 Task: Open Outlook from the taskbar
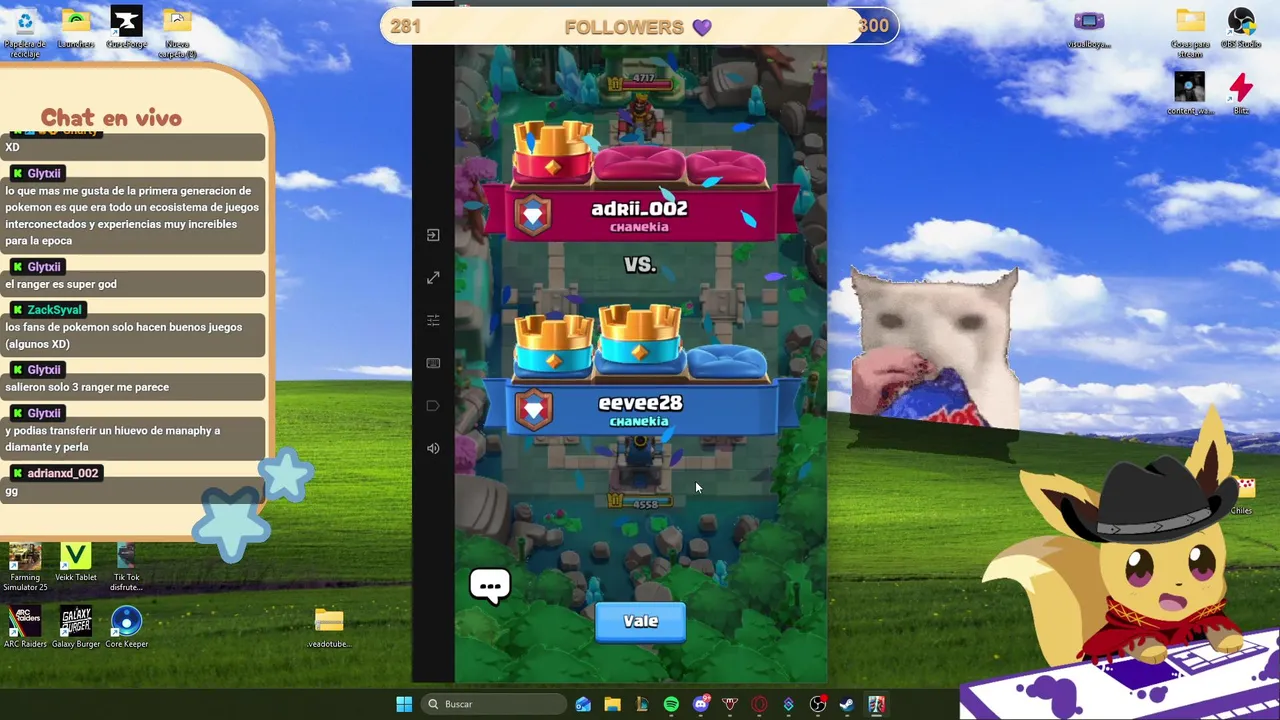tap(583, 704)
